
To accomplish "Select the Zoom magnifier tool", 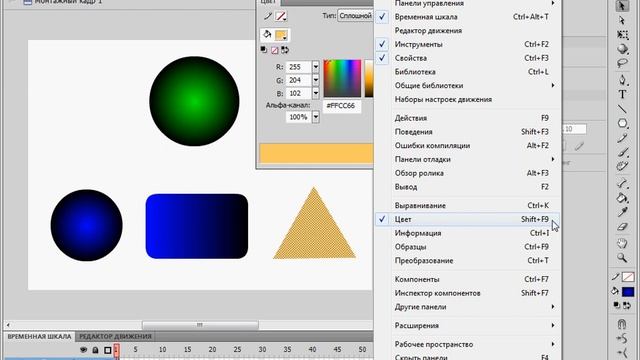I will tap(622, 258).
